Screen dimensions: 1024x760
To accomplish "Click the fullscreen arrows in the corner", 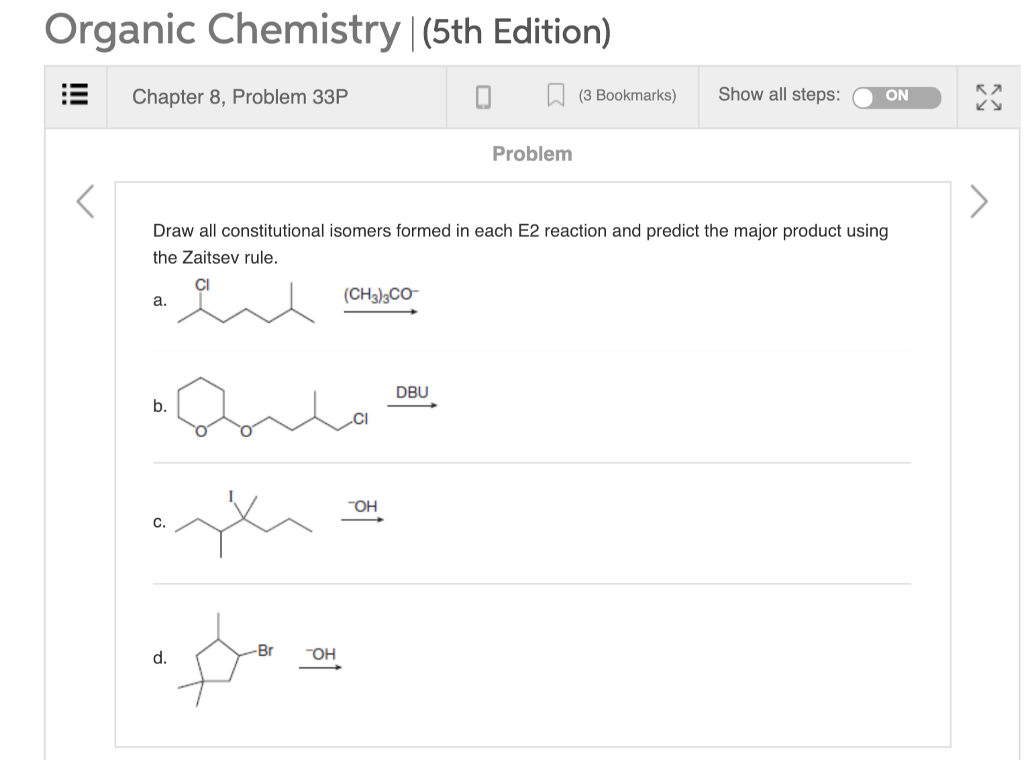I will (989, 96).
